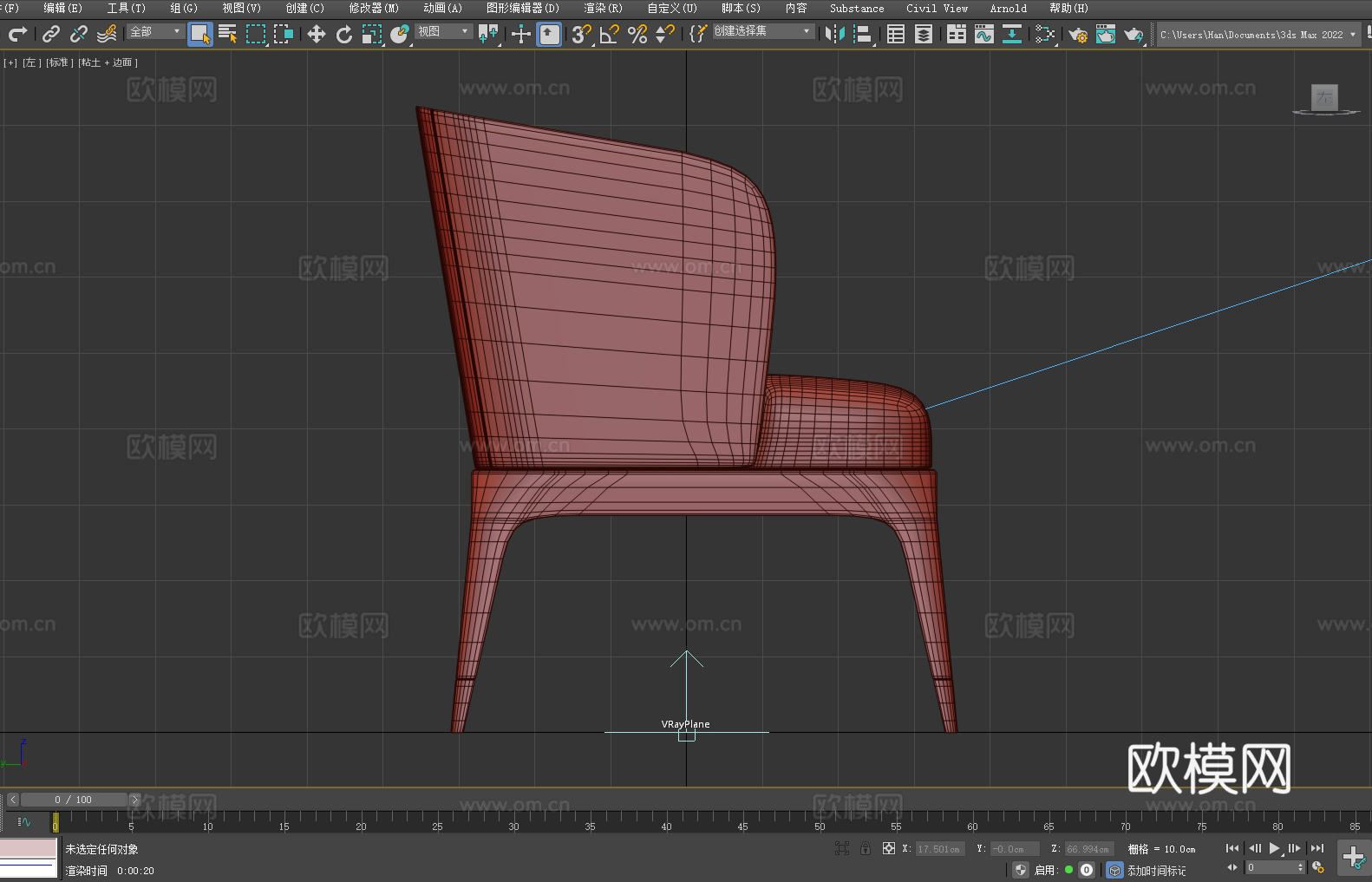Activate the Select Object tool

pyautogui.click(x=200, y=34)
